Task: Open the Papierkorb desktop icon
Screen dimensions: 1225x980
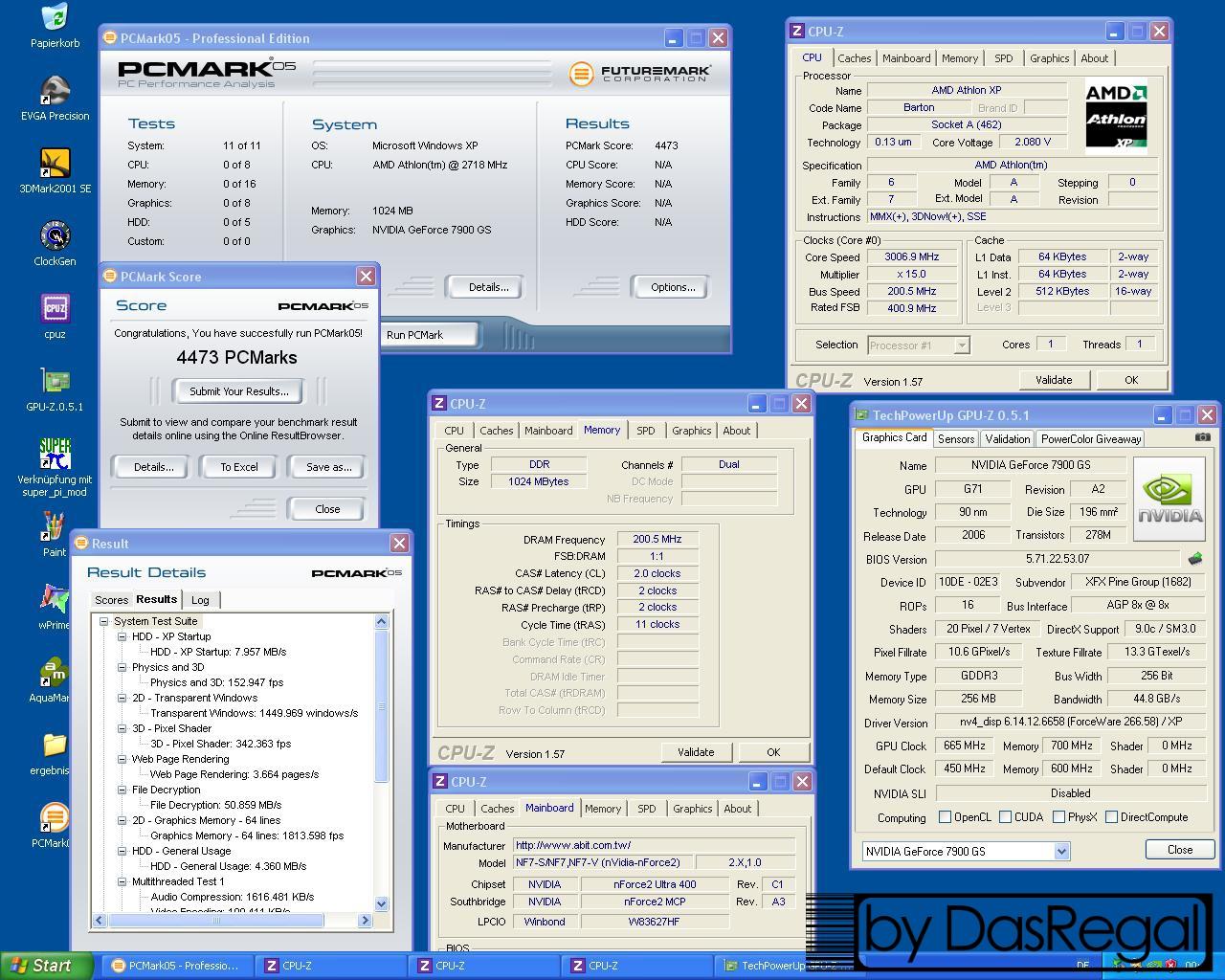Action: click(x=55, y=19)
